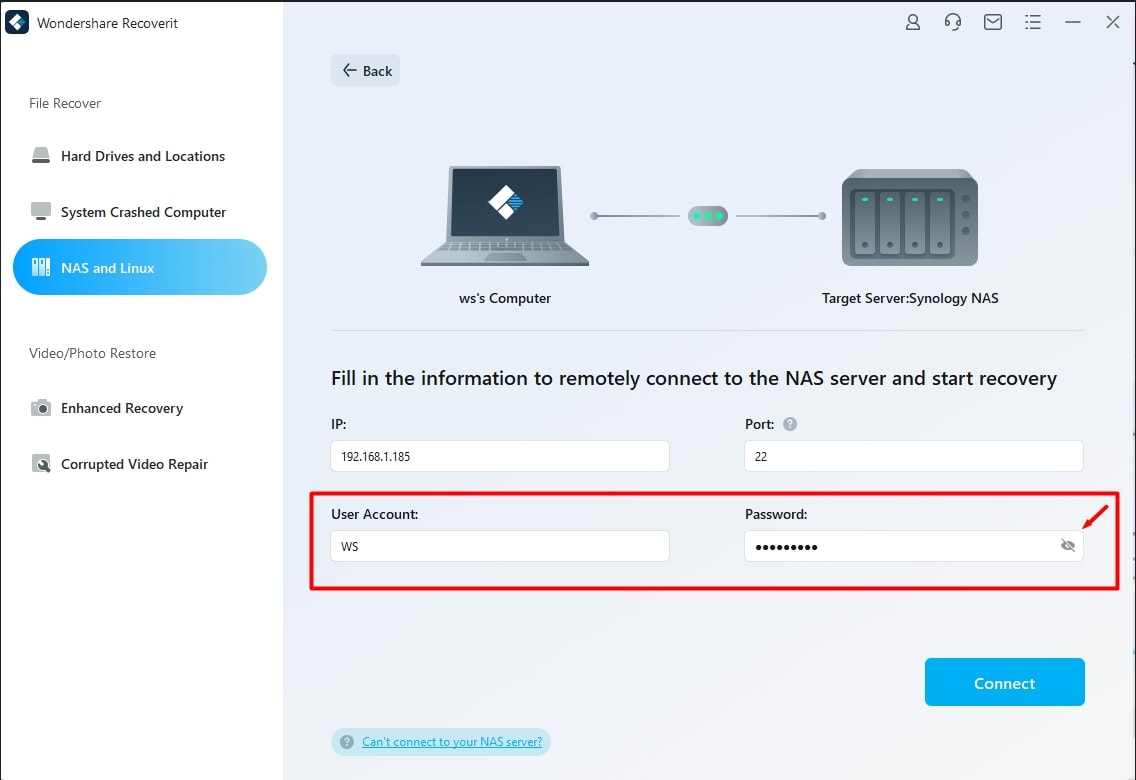
Task: Open the user account profile icon
Action: click(913, 22)
